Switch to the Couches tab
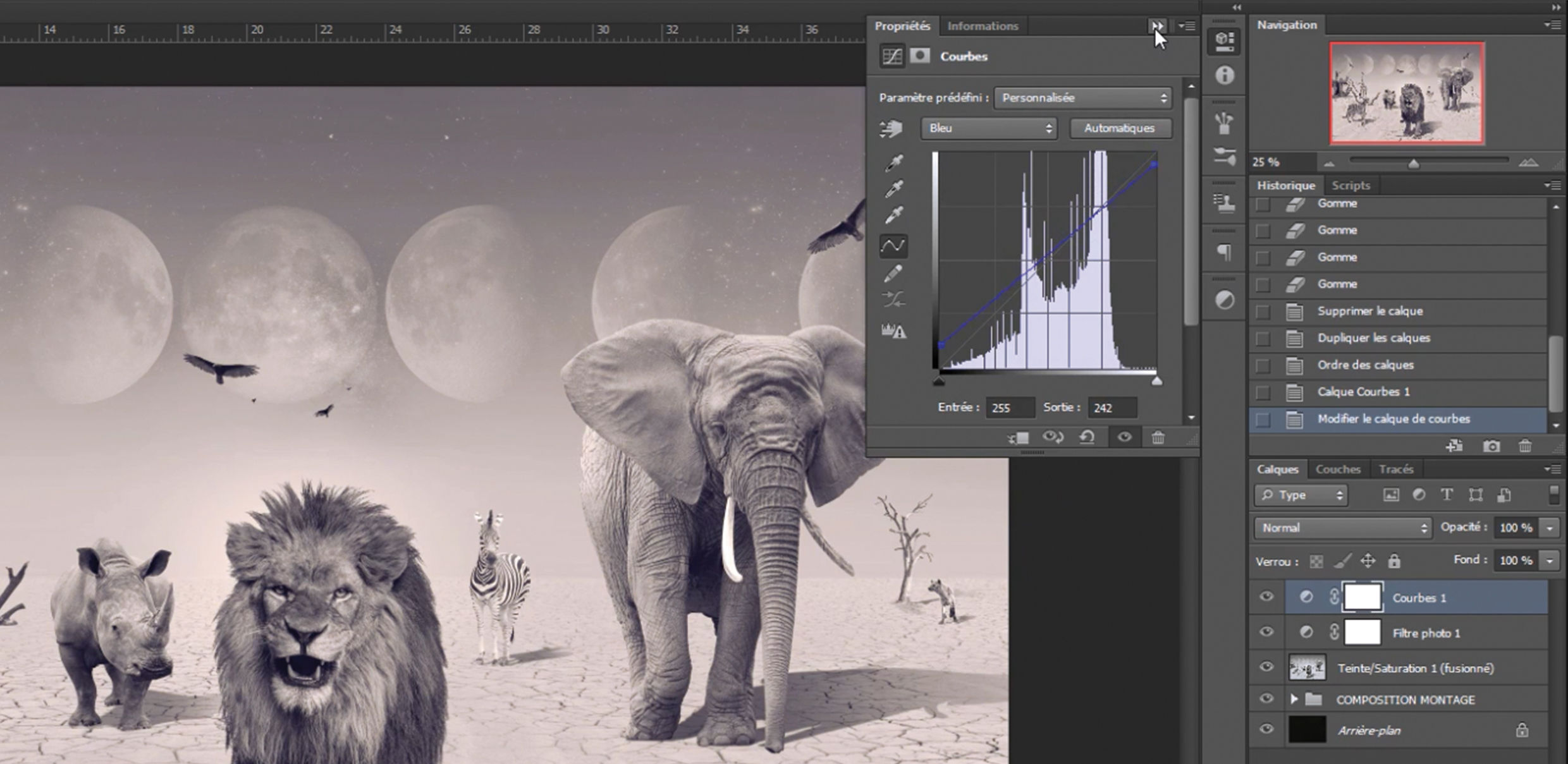Viewport: 1568px width, 764px height. point(1337,469)
